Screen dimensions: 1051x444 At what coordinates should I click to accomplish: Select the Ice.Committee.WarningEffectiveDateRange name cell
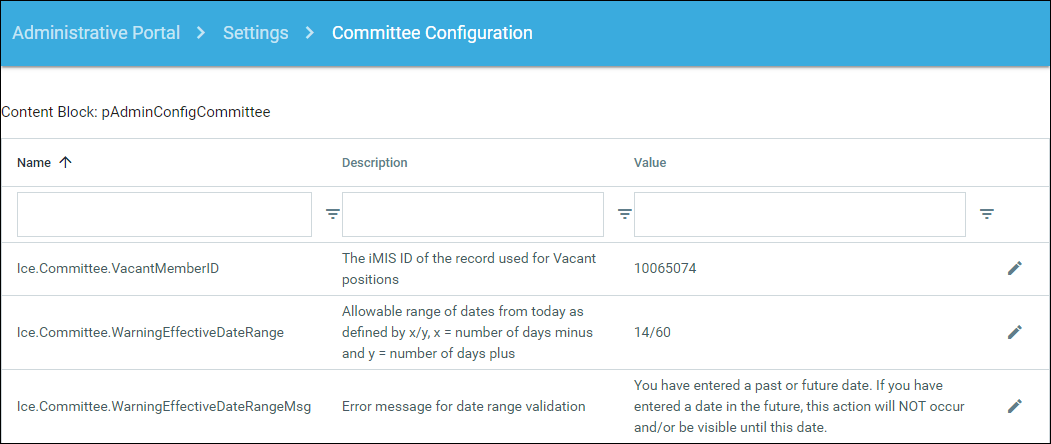(150, 332)
